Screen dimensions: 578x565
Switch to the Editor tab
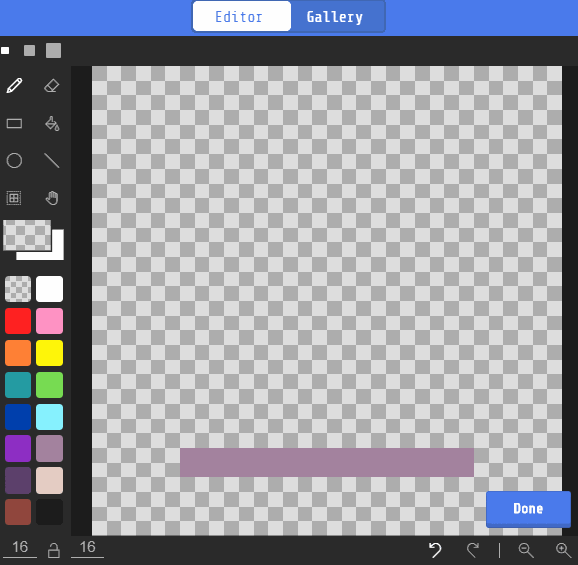click(239, 17)
